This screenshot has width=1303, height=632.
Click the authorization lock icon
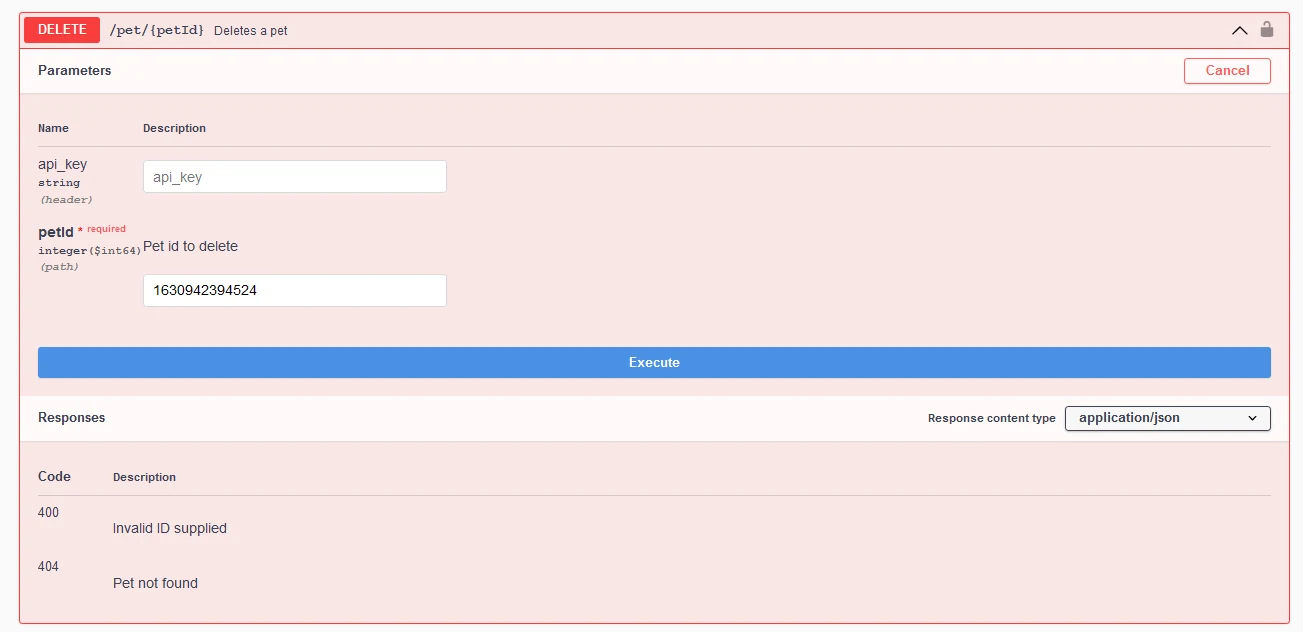pos(1267,29)
